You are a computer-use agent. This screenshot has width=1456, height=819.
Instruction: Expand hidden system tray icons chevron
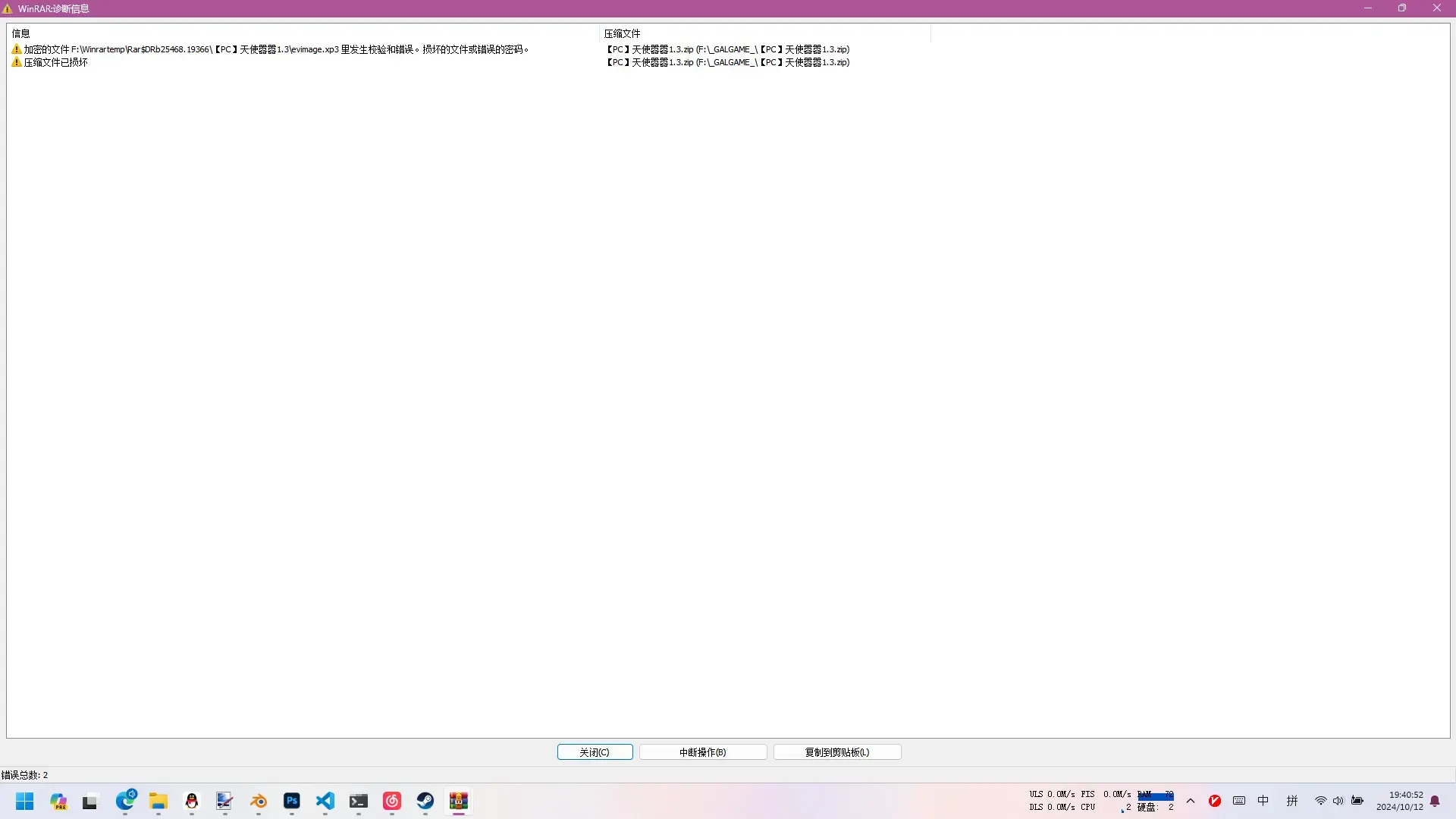(x=1191, y=801)
